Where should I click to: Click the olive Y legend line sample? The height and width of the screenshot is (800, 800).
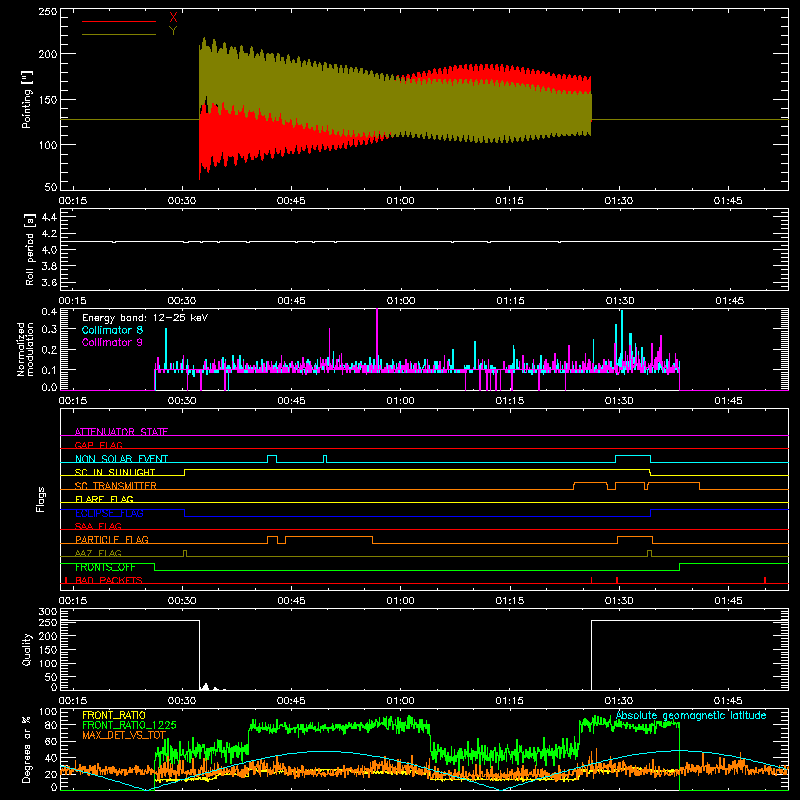tap(119, 34)
